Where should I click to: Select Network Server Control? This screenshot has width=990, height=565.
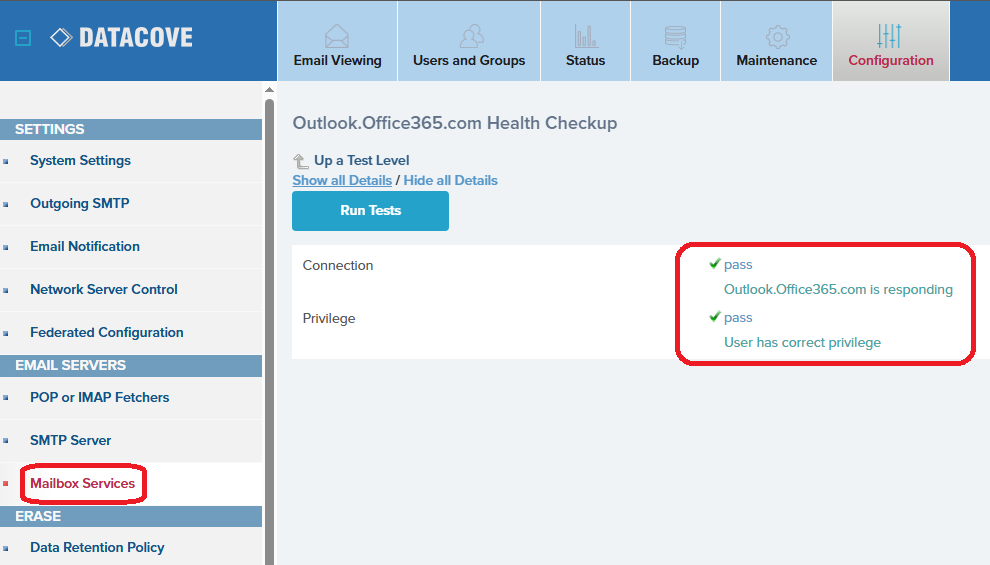[103, 289]
